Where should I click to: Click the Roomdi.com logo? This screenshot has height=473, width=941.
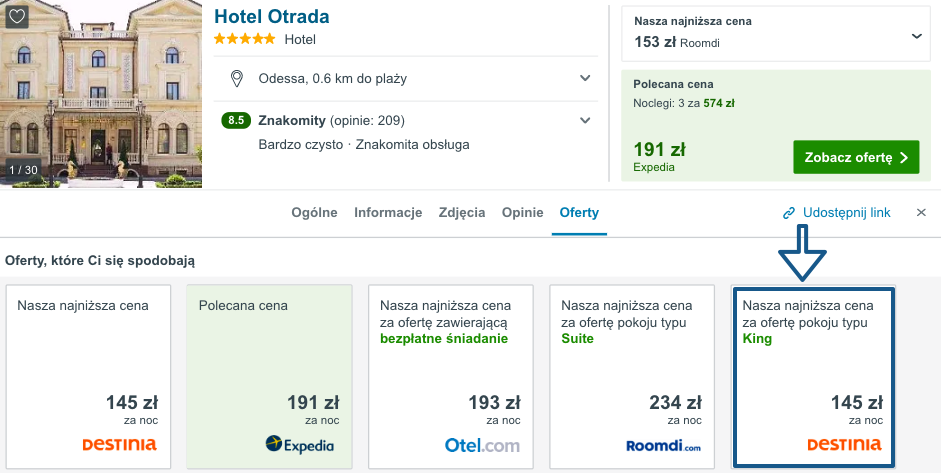(x=663, y=446)
